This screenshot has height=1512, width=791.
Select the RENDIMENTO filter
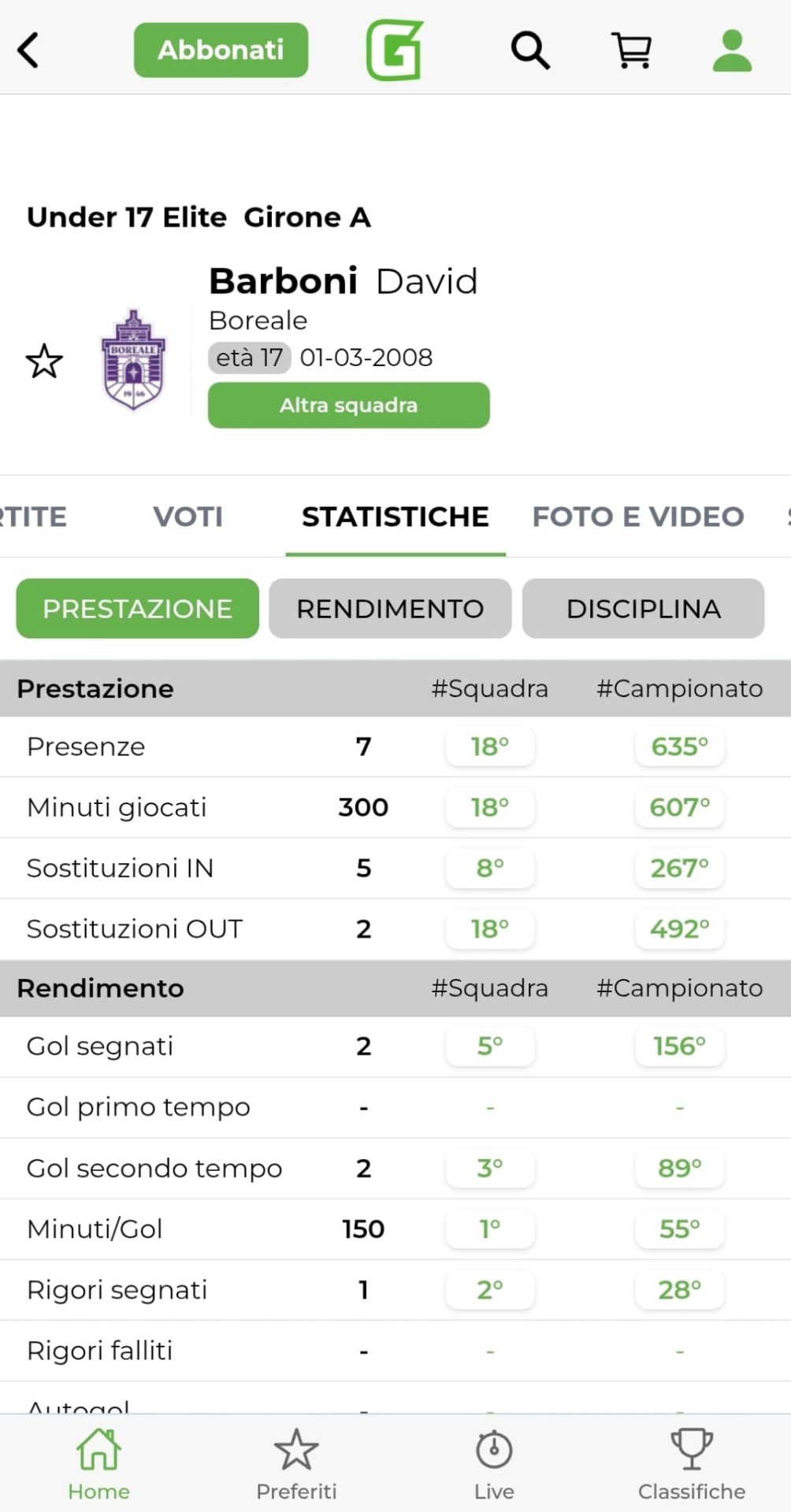coord(390,609)
